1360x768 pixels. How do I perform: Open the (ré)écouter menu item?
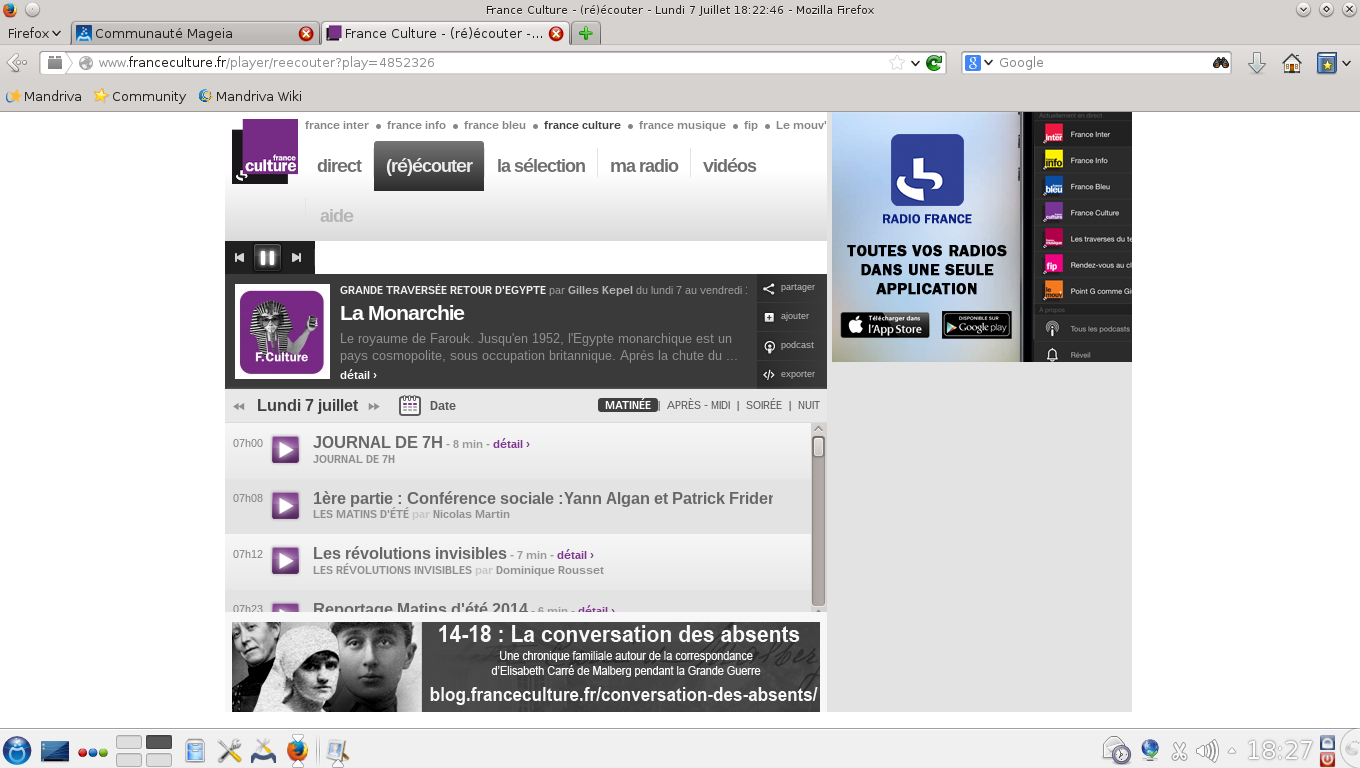[x=429, y=166]
